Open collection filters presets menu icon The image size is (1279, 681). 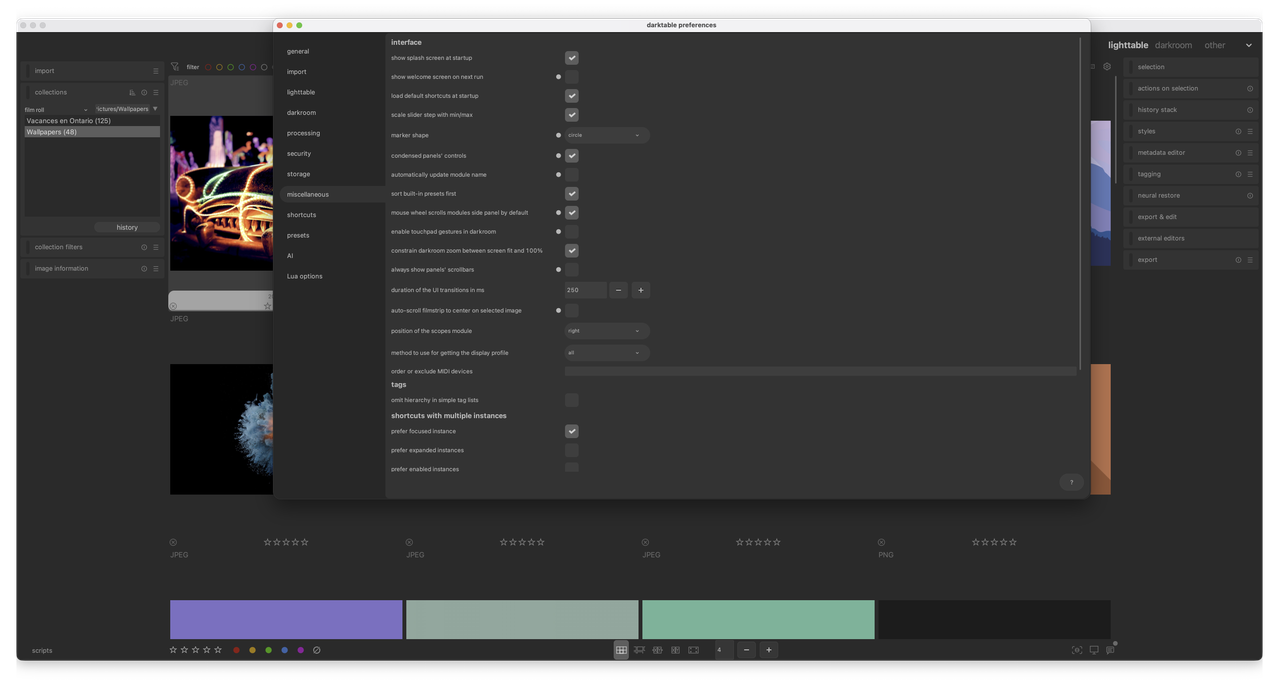click(x=156, y=247)
